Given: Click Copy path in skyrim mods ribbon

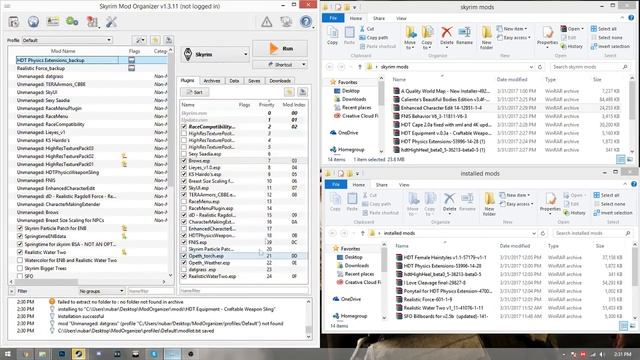Looking at the screenshot, I should tap(373, 38).
